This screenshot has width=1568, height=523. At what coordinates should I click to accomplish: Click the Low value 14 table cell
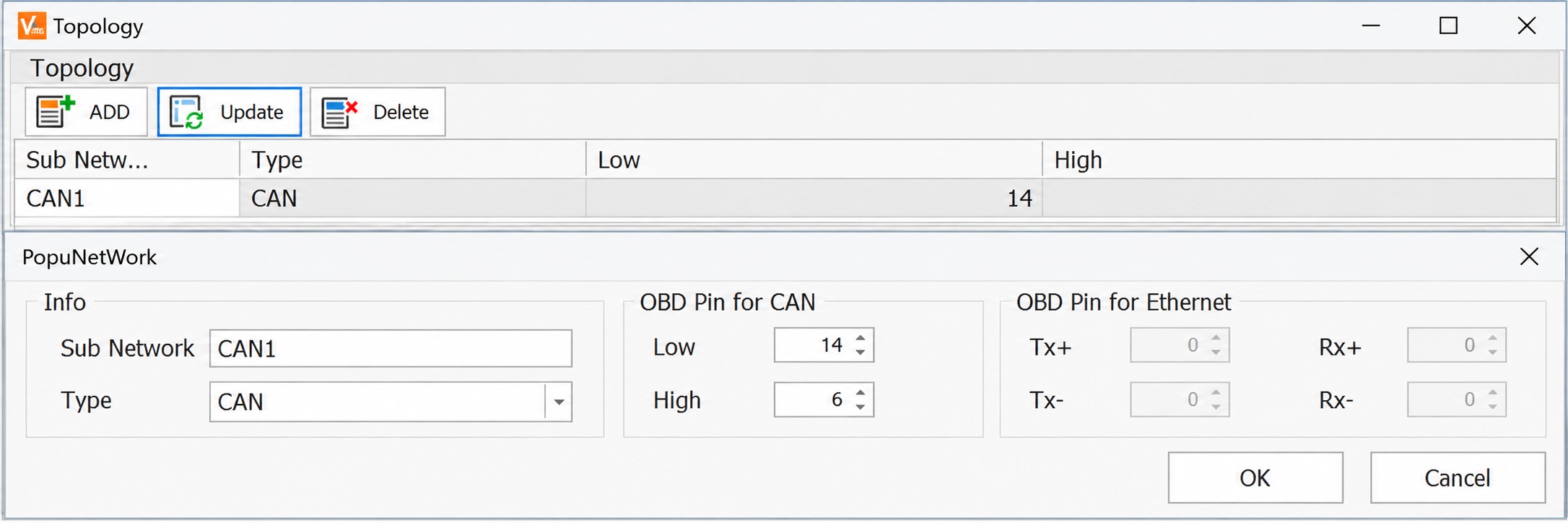[814, 198]
